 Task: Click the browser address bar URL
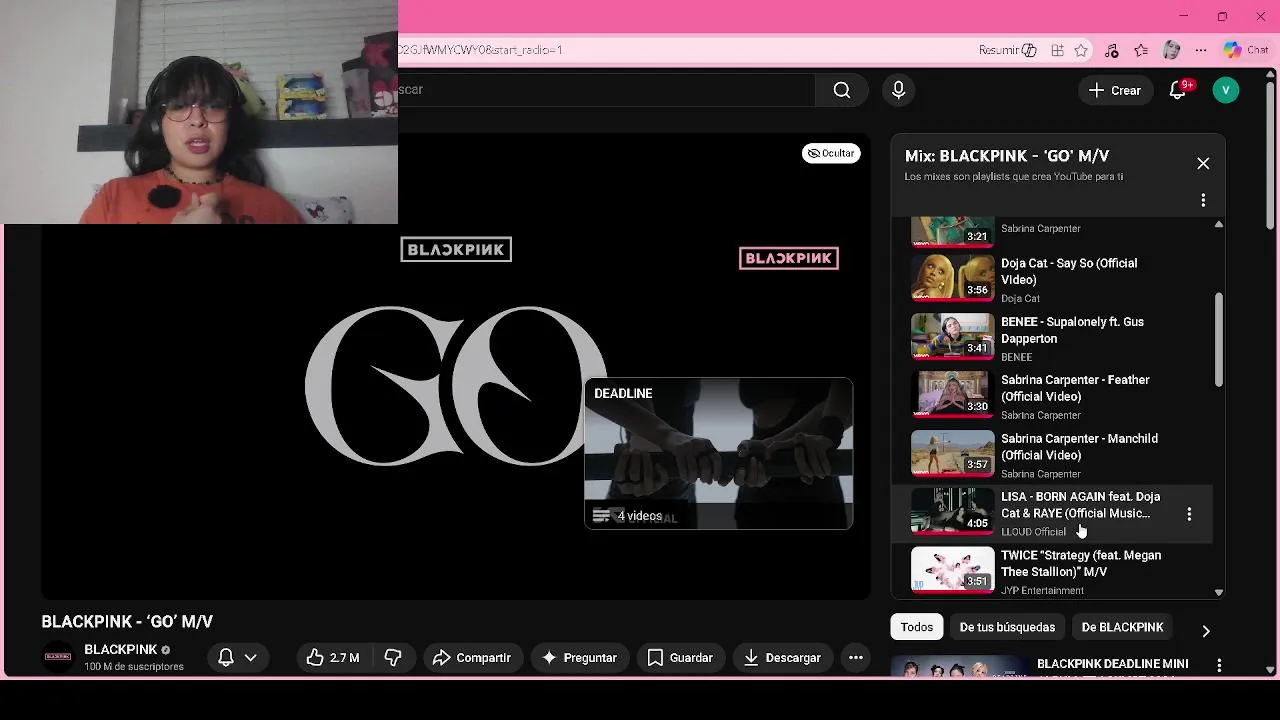pyautogui.click(x=481, y=50)
